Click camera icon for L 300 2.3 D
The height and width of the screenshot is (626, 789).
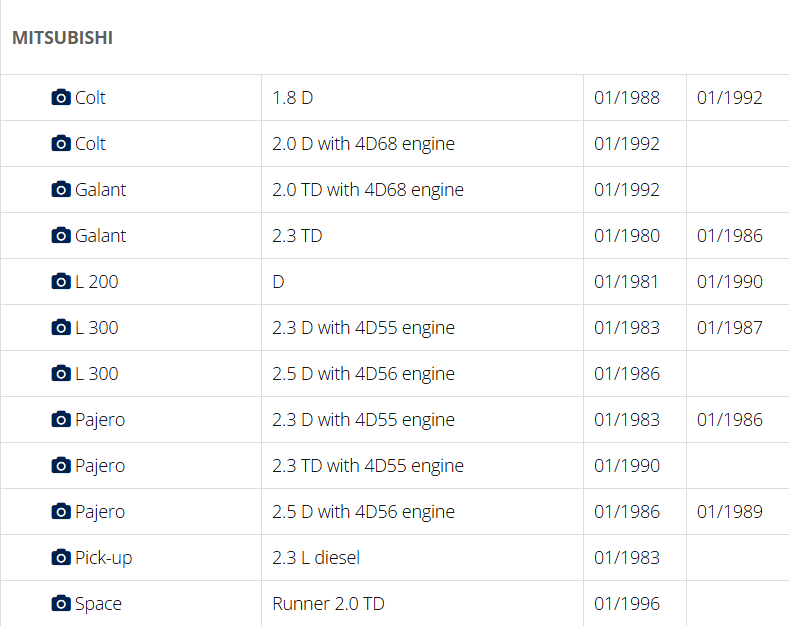point(61,328)
